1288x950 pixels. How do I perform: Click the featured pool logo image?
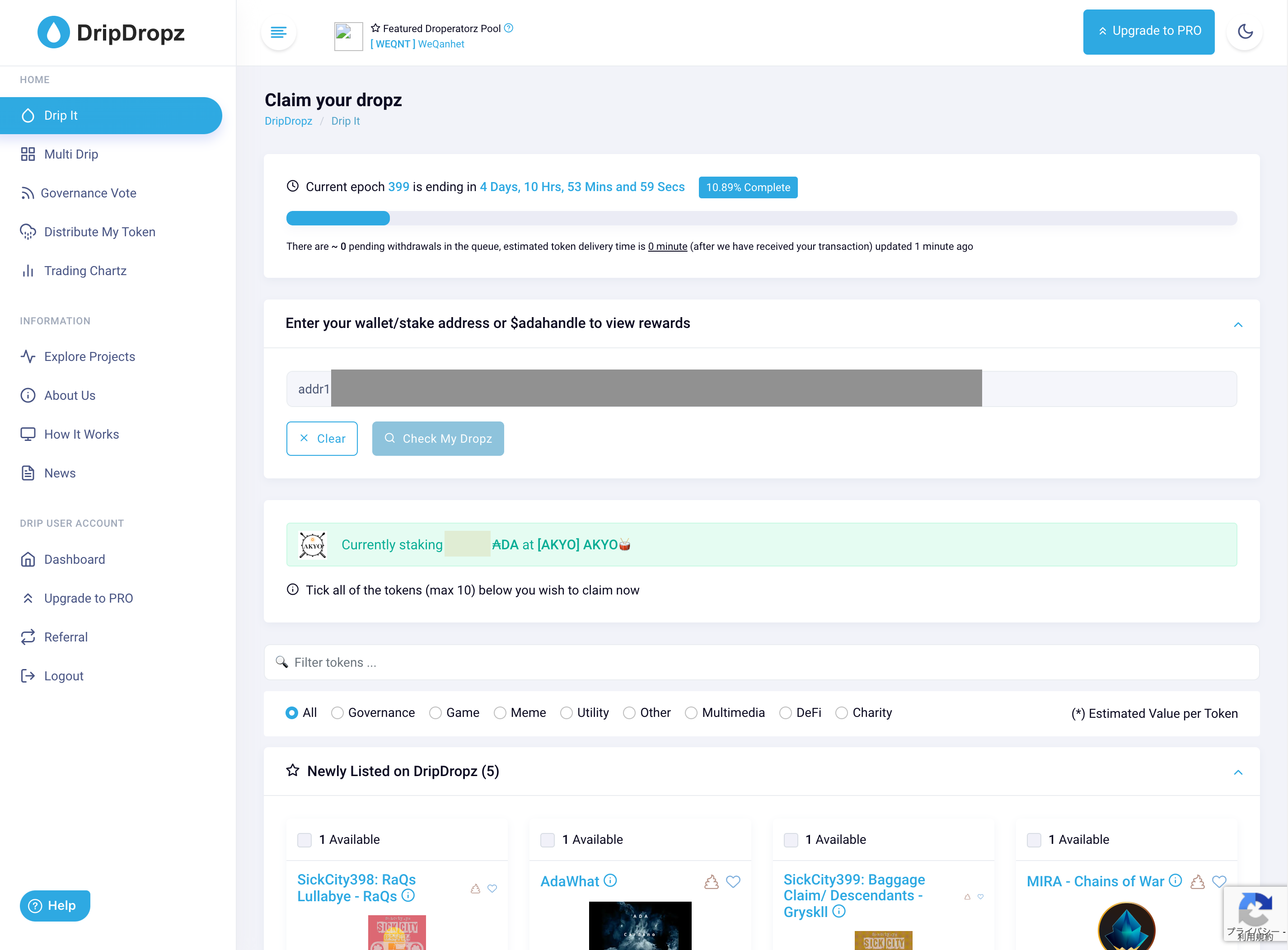pyautogui.click(x=348, y=36)
